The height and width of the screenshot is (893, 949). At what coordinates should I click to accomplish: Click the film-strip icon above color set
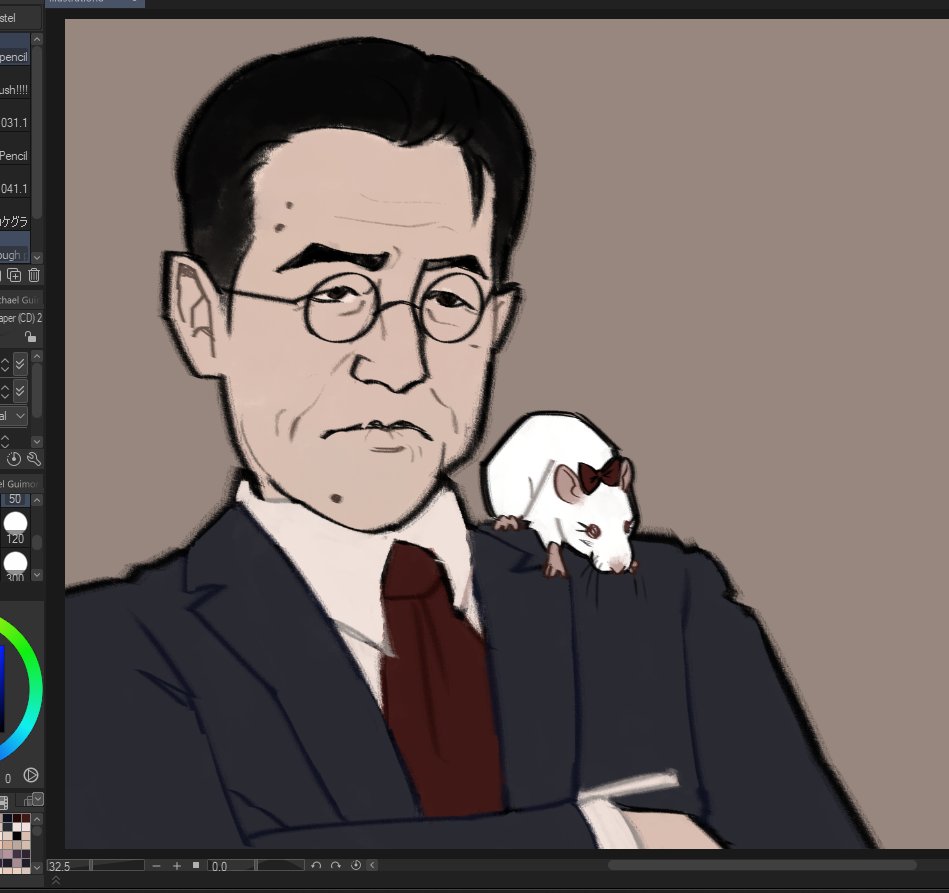pyautogui.click(x=3, y=802)
